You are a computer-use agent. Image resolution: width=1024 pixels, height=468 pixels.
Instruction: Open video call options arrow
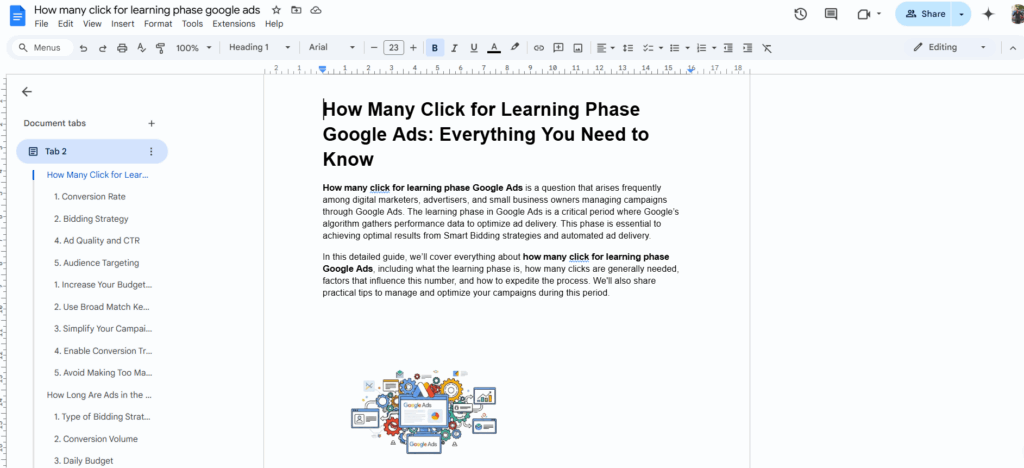tap(879, 14)
